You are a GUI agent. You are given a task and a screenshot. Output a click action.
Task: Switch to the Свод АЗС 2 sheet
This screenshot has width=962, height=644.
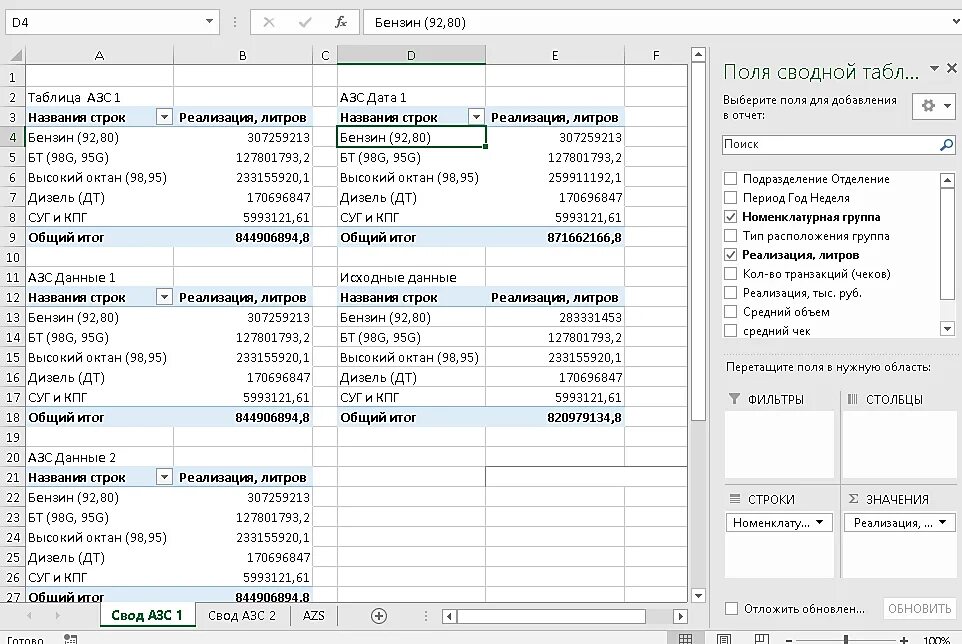(x=241, y=616)
